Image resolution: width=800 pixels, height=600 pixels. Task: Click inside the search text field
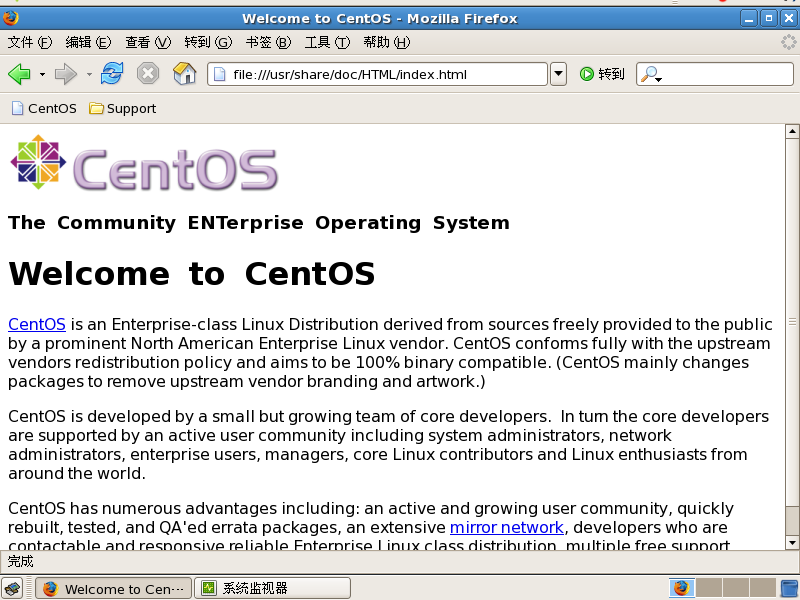pos(728,74)
